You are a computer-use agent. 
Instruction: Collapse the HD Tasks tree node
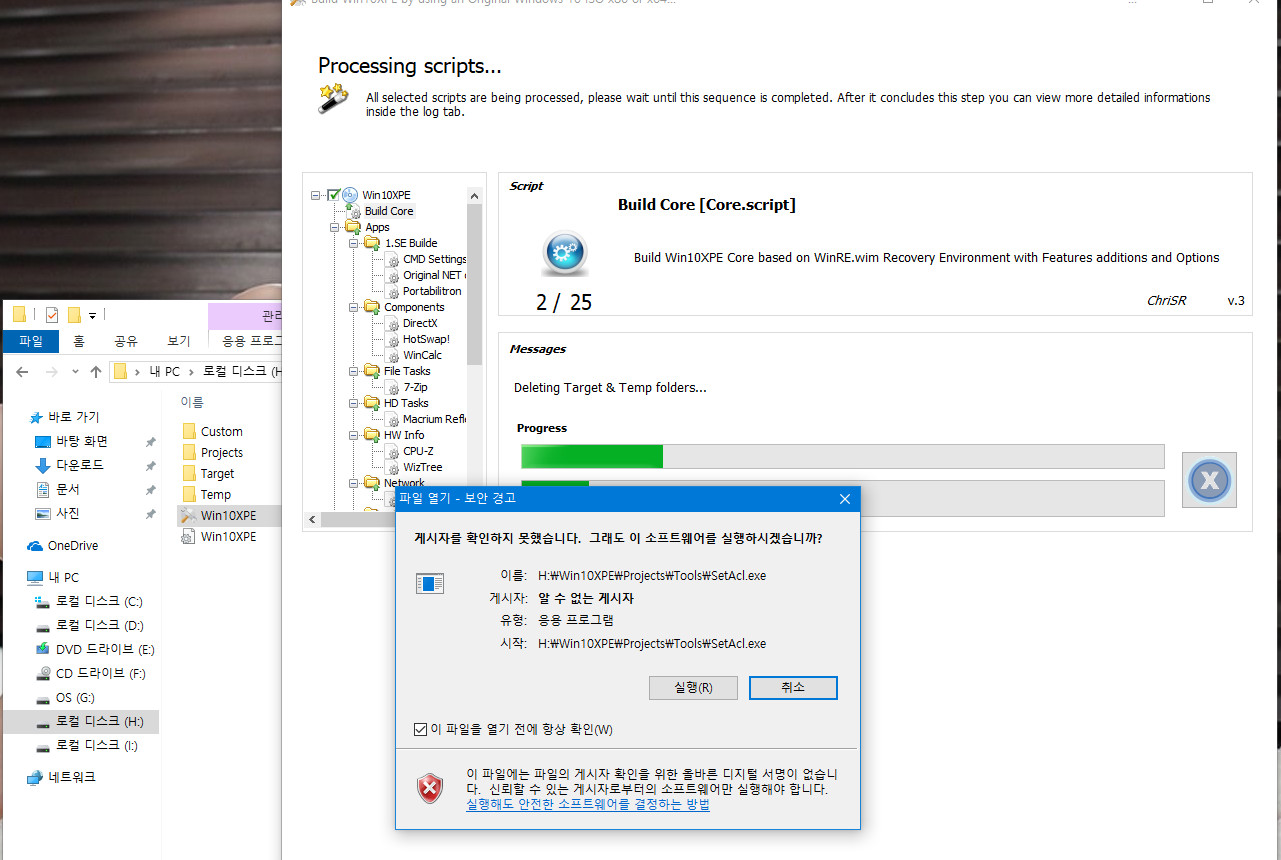point(354,403)
